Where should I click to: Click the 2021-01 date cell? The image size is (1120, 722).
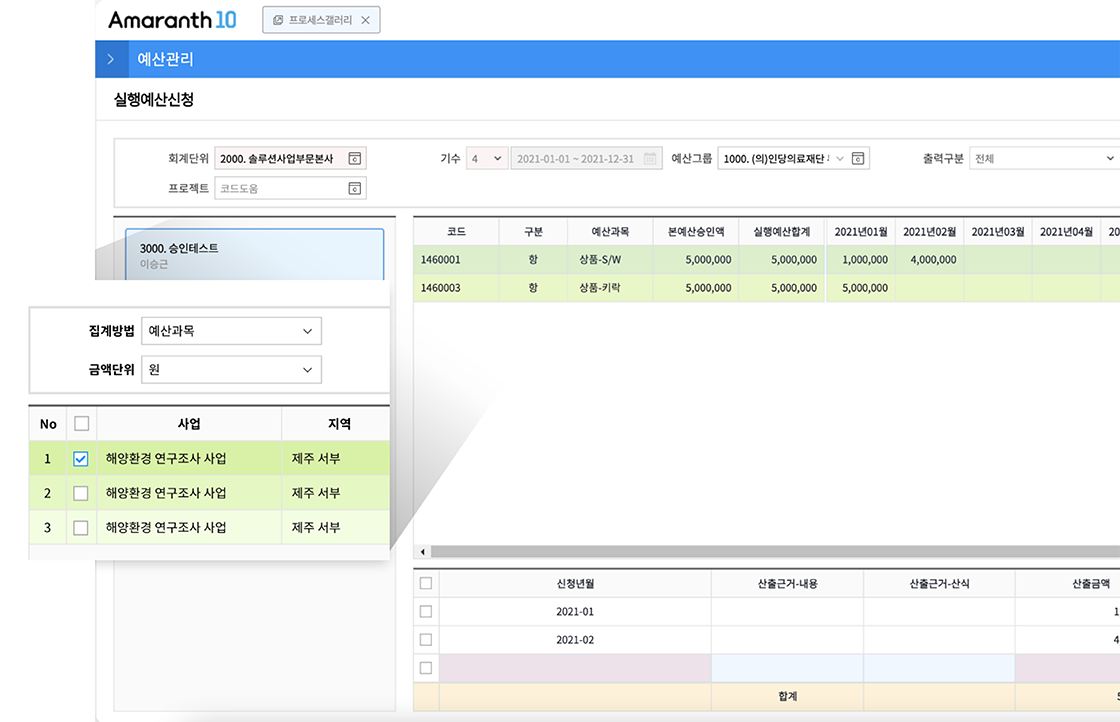click(575, 611)
